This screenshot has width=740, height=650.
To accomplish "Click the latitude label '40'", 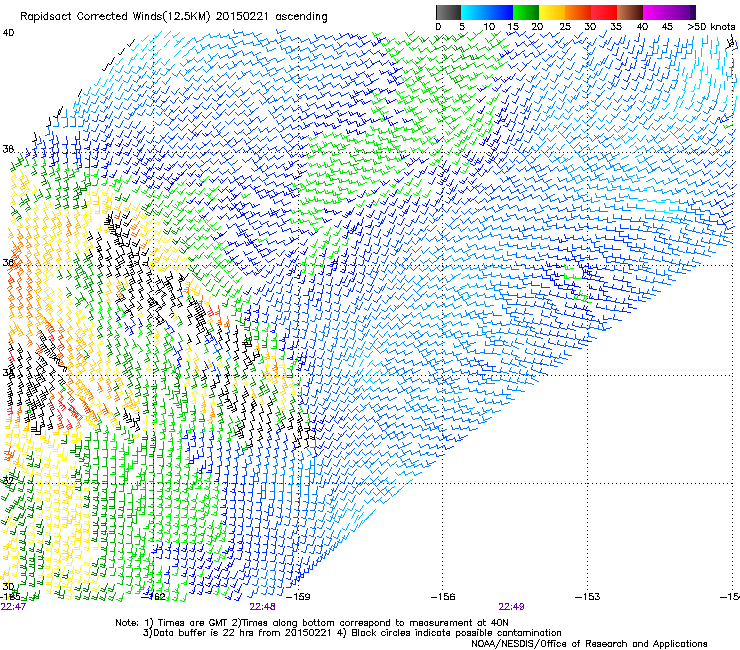I will tap(8, 33).
